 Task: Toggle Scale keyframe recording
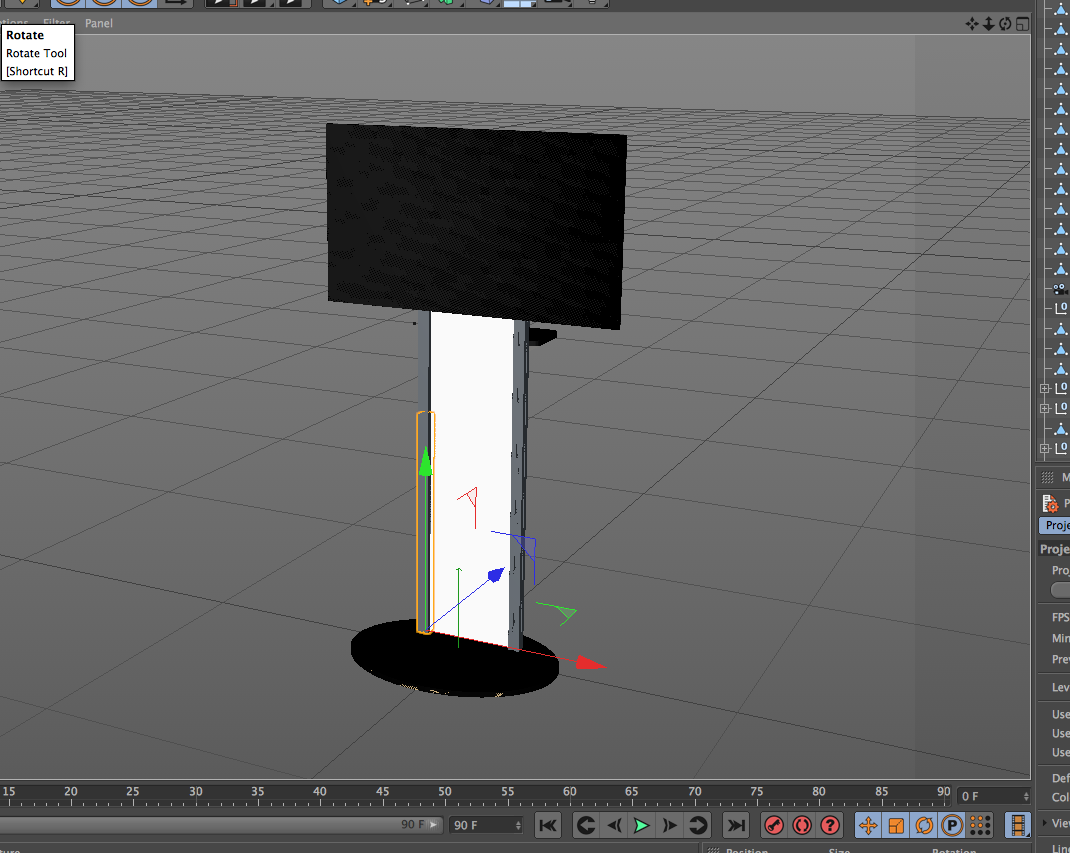pyautogui.click(x=896, y=825)
